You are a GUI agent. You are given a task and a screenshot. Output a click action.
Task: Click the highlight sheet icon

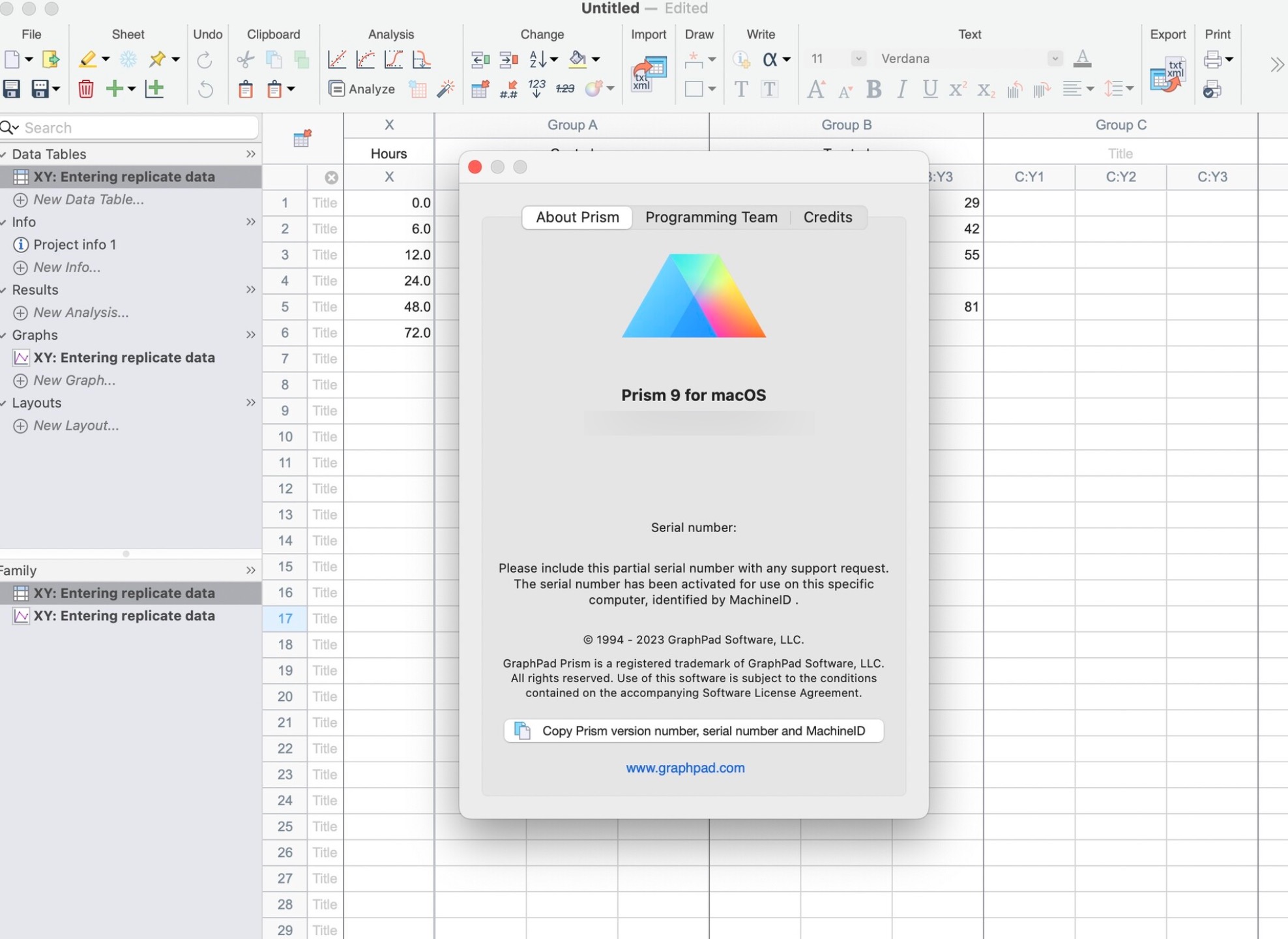[x=87, y=59]
